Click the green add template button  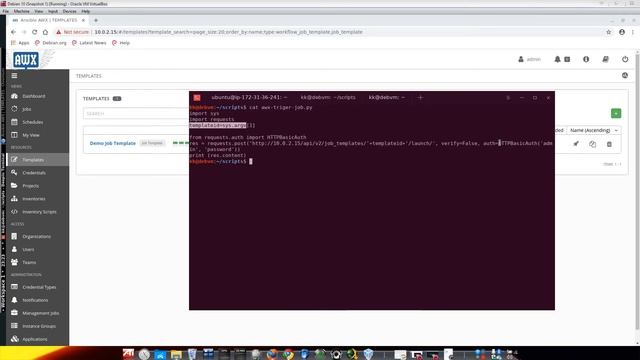pos(616,113)
